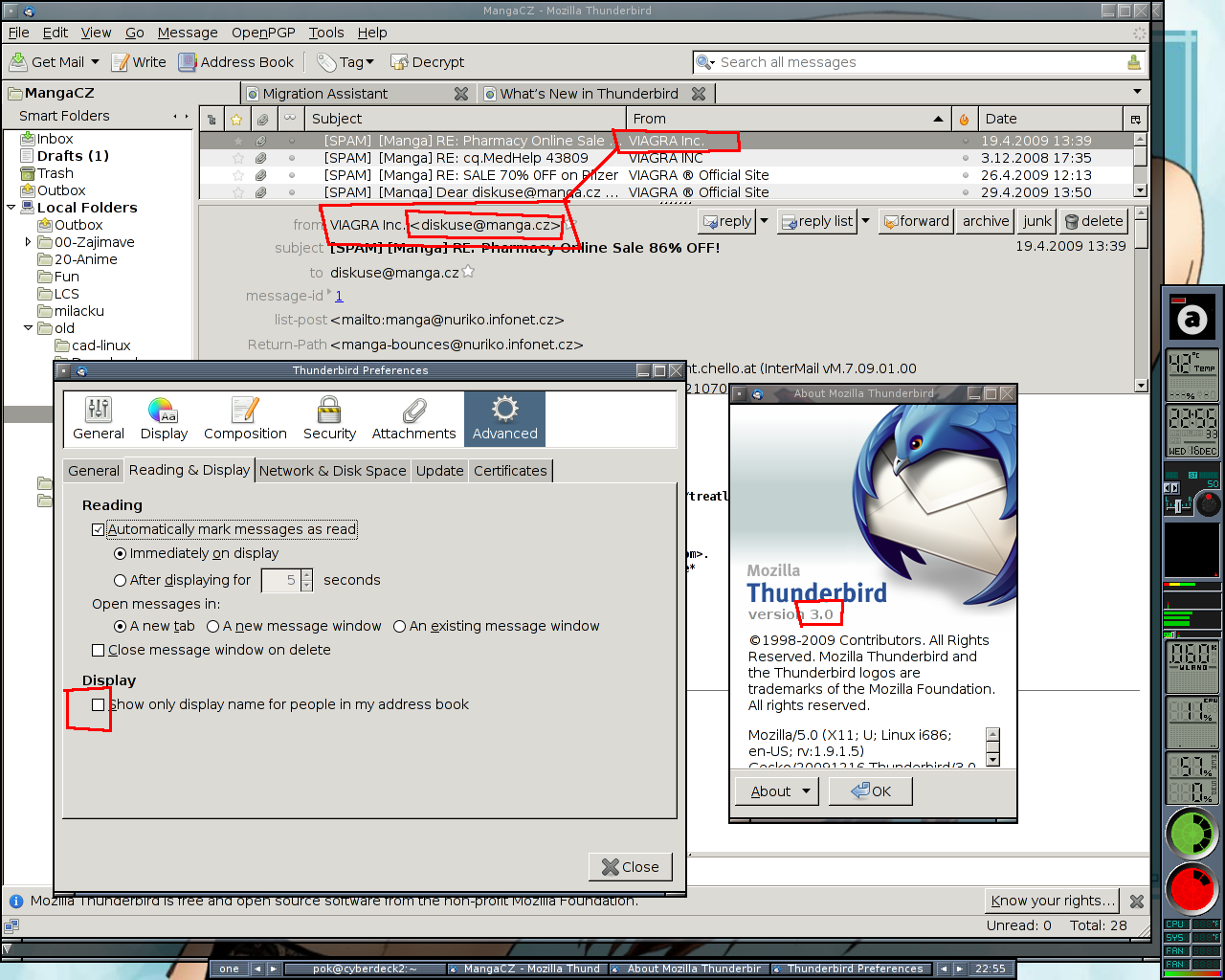This screenshot has height=980, width=1225.
Task: Click the read status column header icon
Action: 290,119
